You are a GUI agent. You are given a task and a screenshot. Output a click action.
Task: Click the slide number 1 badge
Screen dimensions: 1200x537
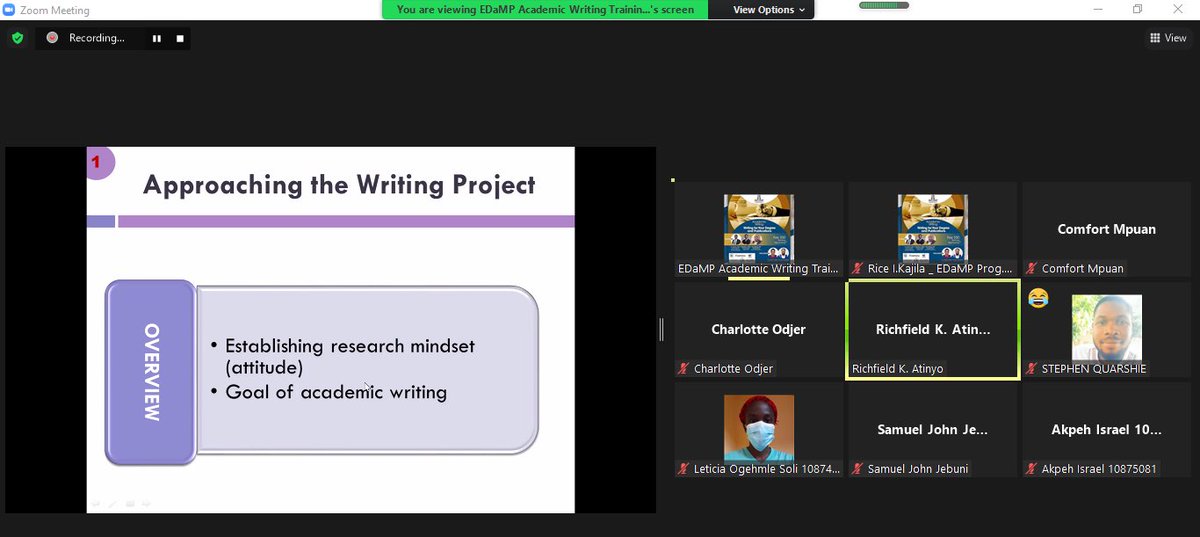click(98, 161)
